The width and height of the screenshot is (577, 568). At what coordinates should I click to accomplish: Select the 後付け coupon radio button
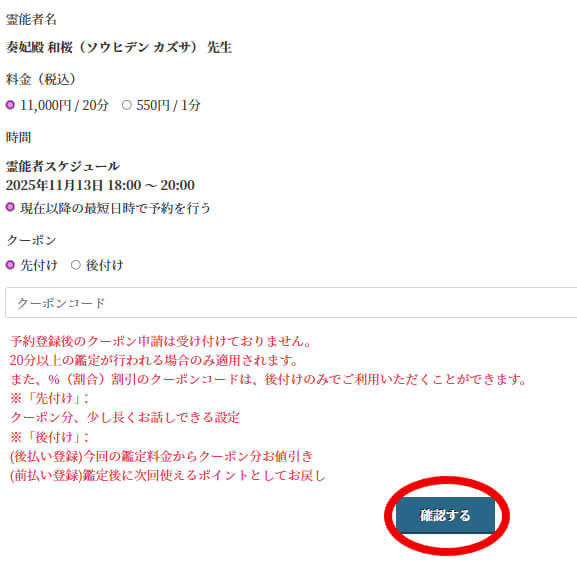click(76, 265)
